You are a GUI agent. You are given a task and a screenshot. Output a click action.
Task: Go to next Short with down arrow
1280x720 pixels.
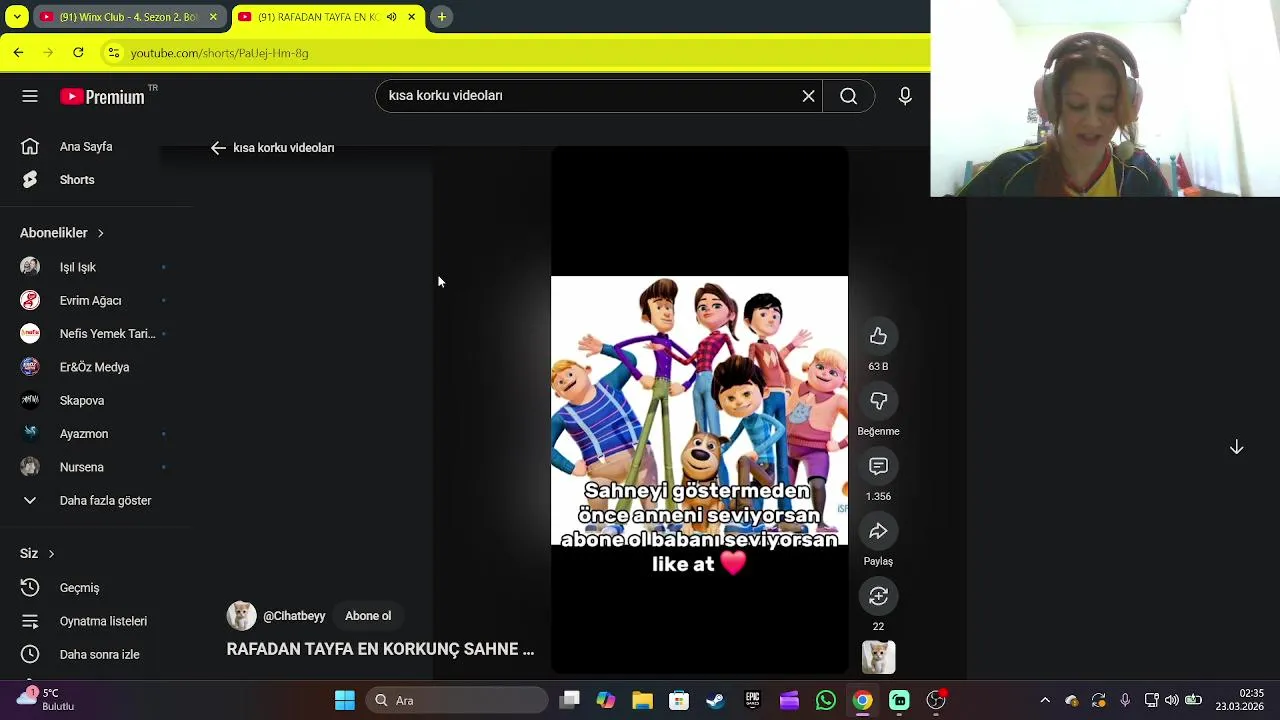(x=1236, y=447)
